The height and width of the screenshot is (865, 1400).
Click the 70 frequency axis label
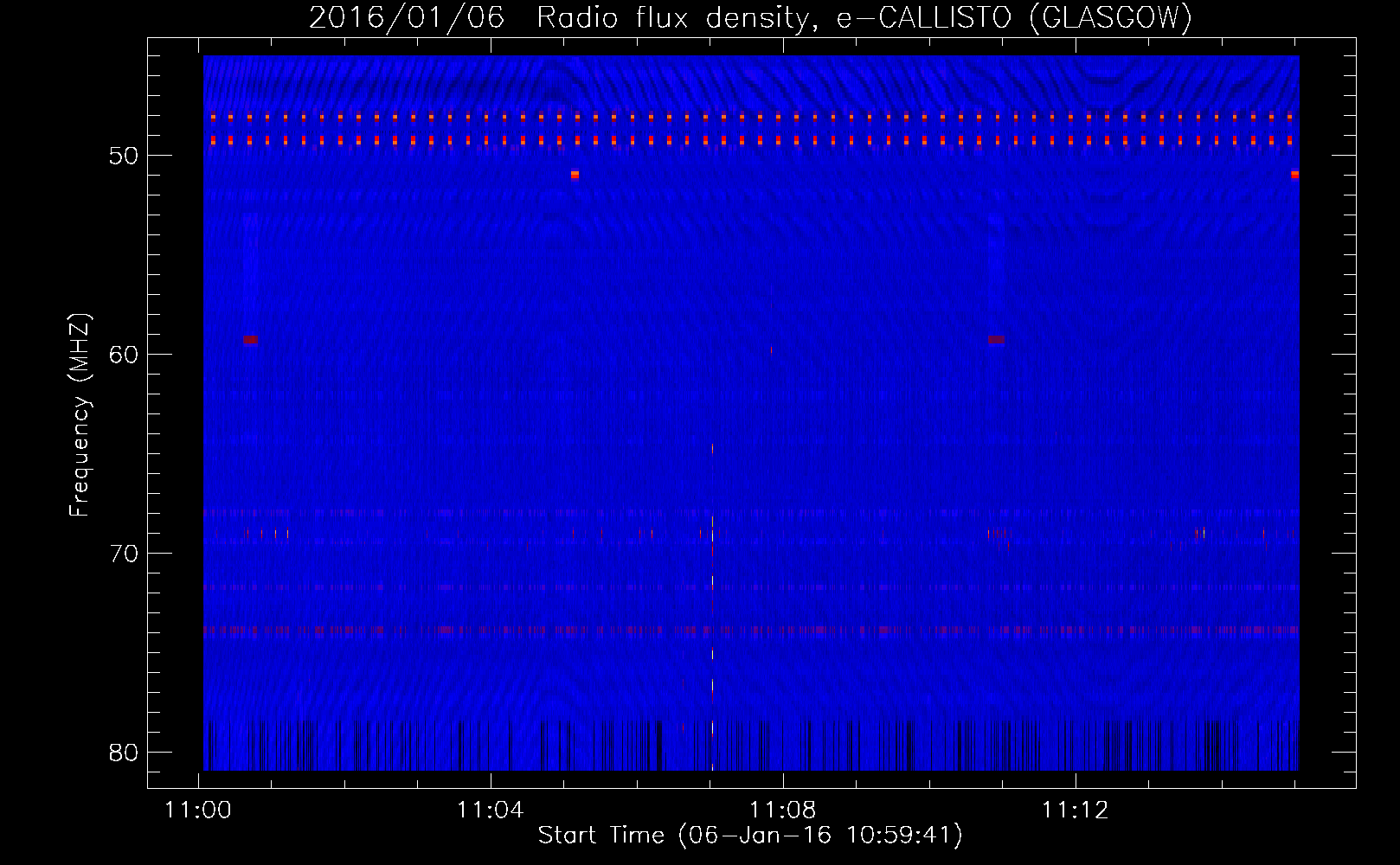coord(124,554)
